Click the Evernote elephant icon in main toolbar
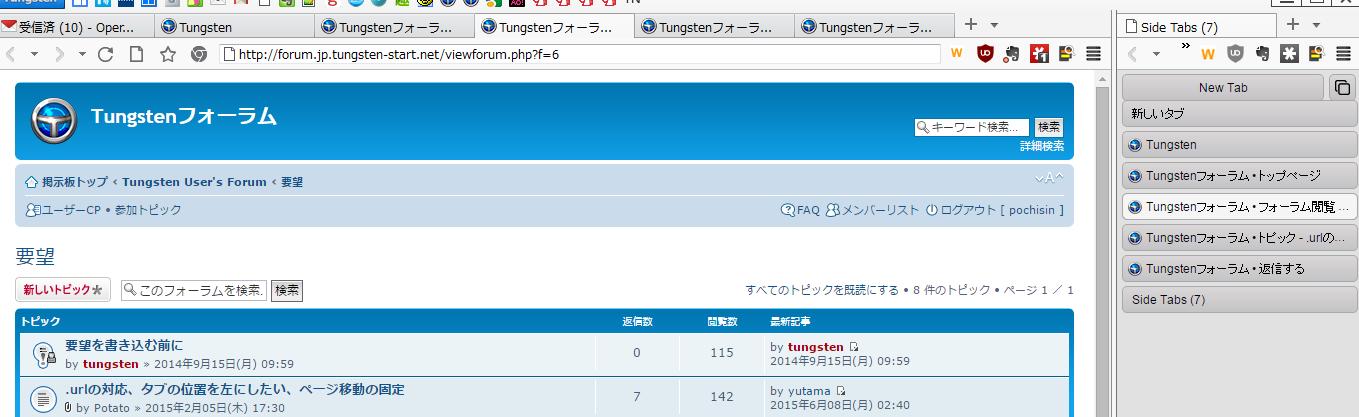Image resolution: width=1359 pixels, height=417 pixels. click(1012, 53)
